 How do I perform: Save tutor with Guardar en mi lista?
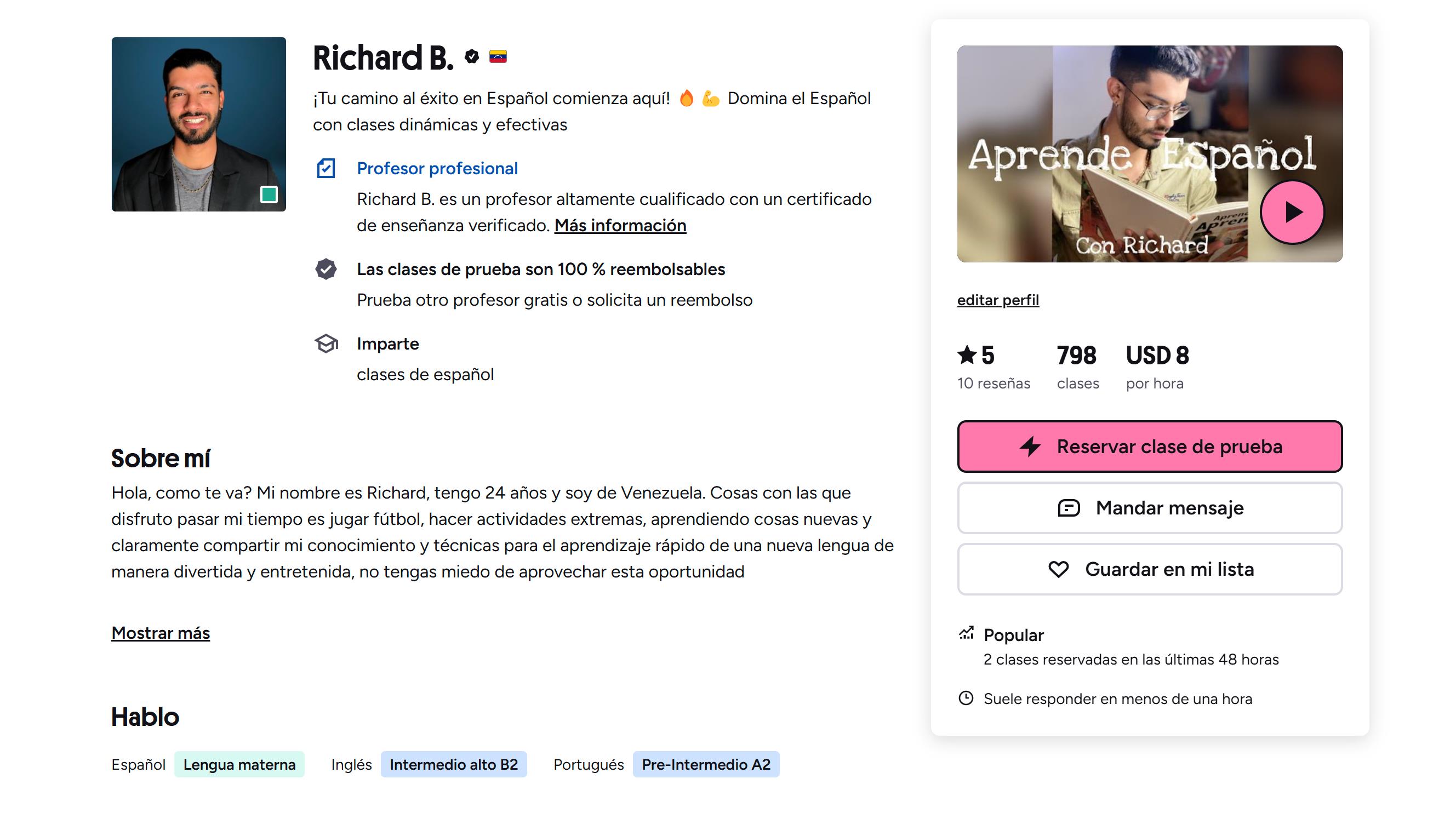[x=1149, y=569]
